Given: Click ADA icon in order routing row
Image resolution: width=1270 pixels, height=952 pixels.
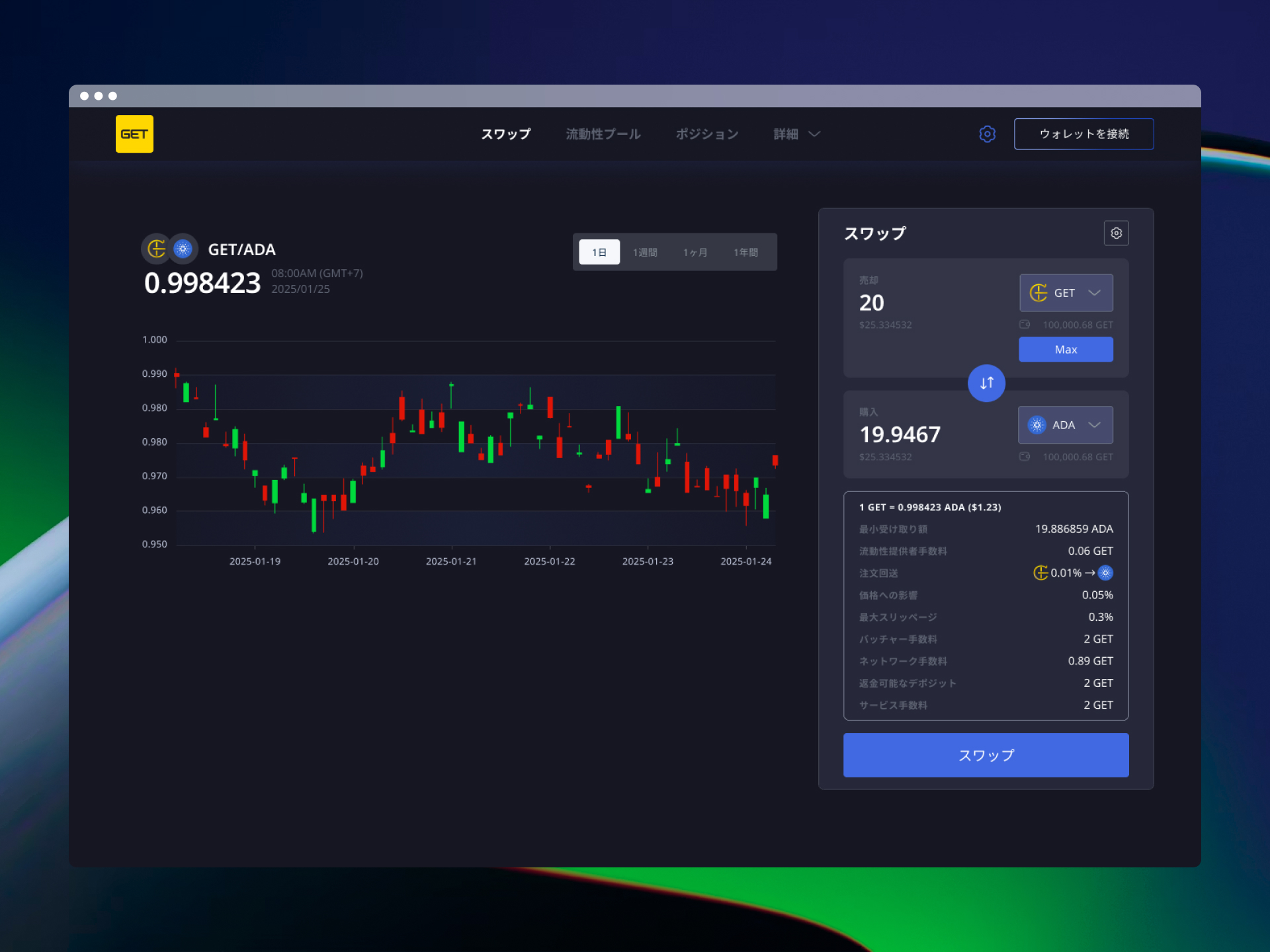Looking at the screenshot, I should (x=1105, y=573).
